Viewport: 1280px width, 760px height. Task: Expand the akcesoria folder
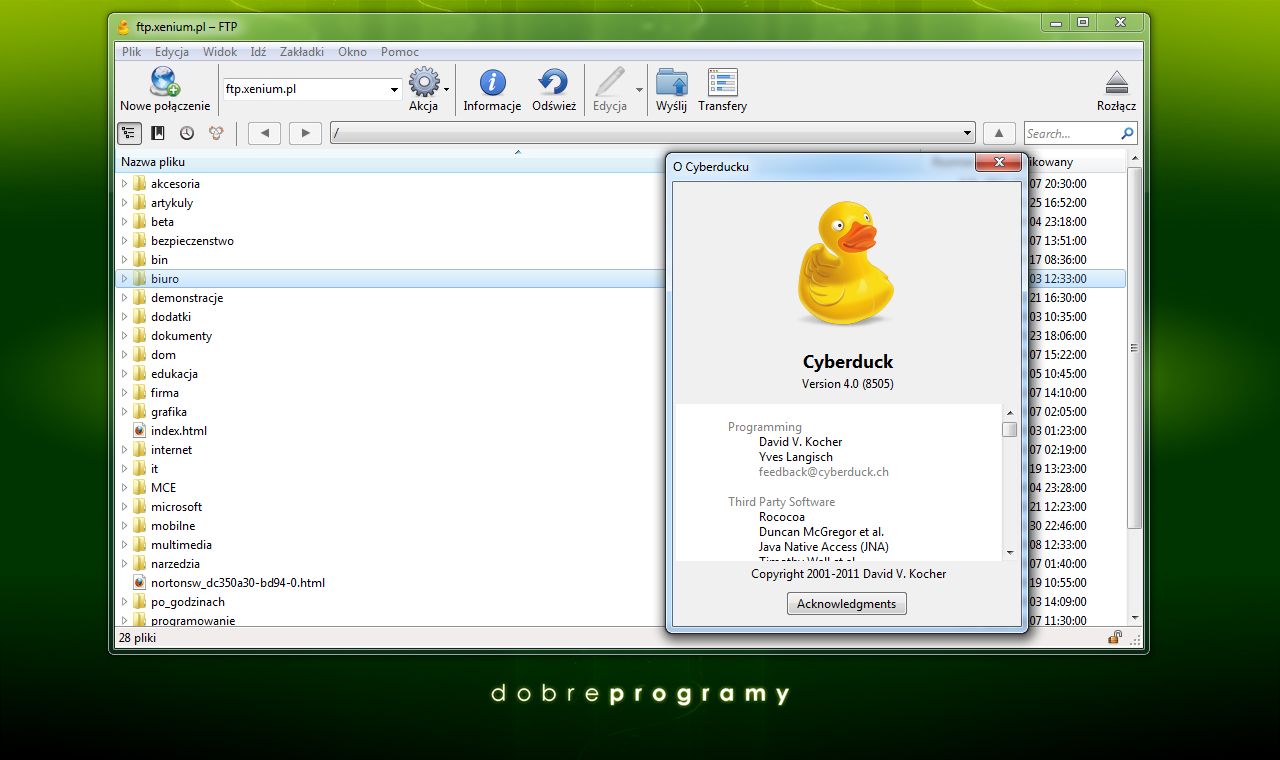click(x=125, y=184)
